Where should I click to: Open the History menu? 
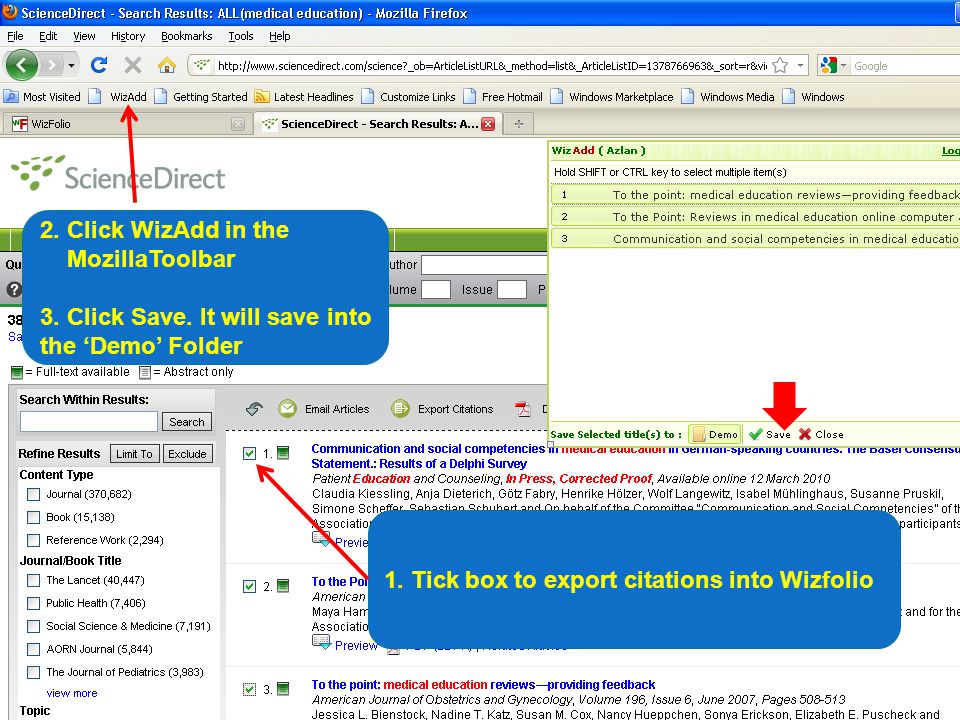point(128,36)
